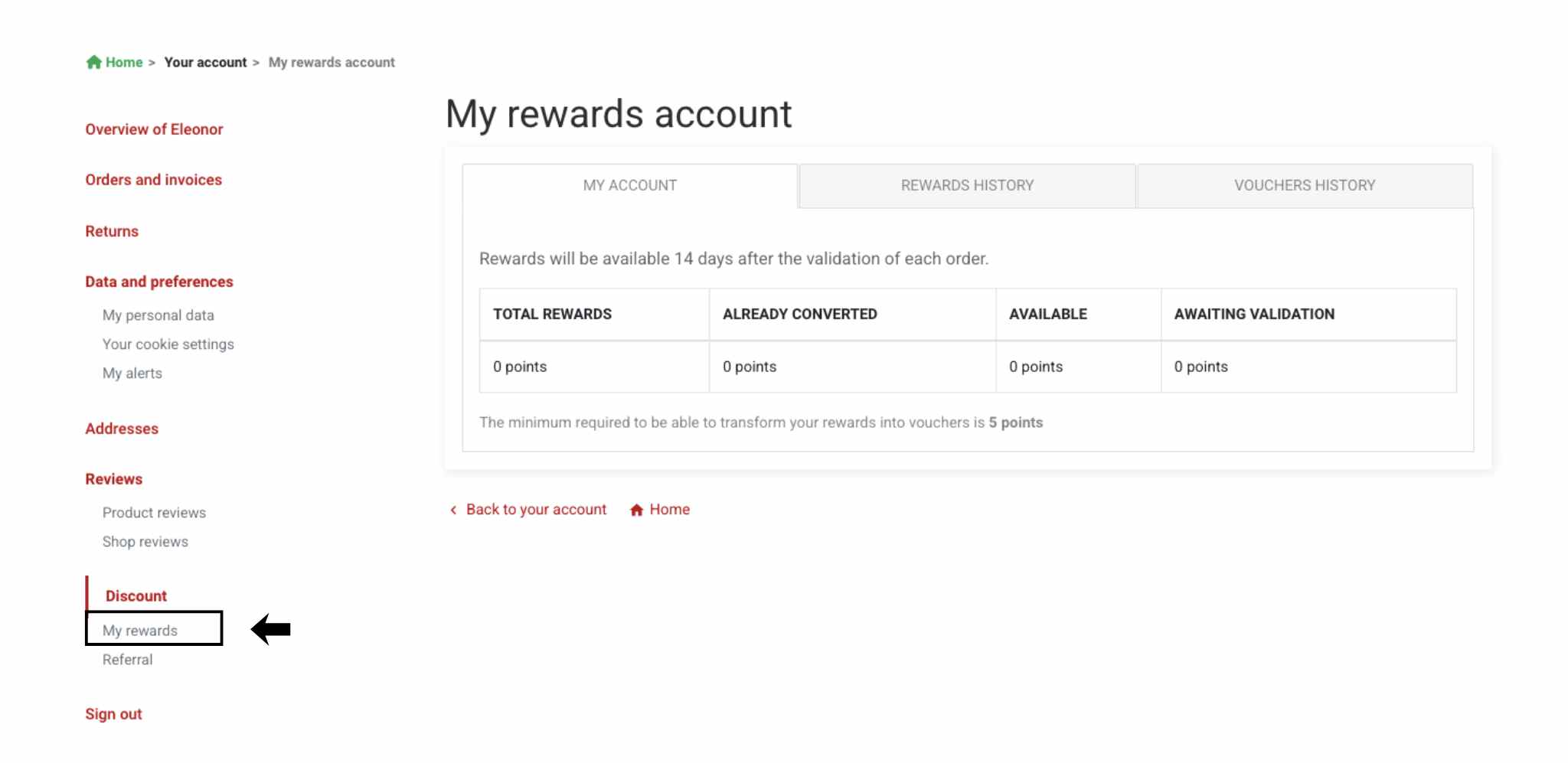Screen dimensions: 1568x763
Task: Select the My Account tab
Action: point(629,185)
